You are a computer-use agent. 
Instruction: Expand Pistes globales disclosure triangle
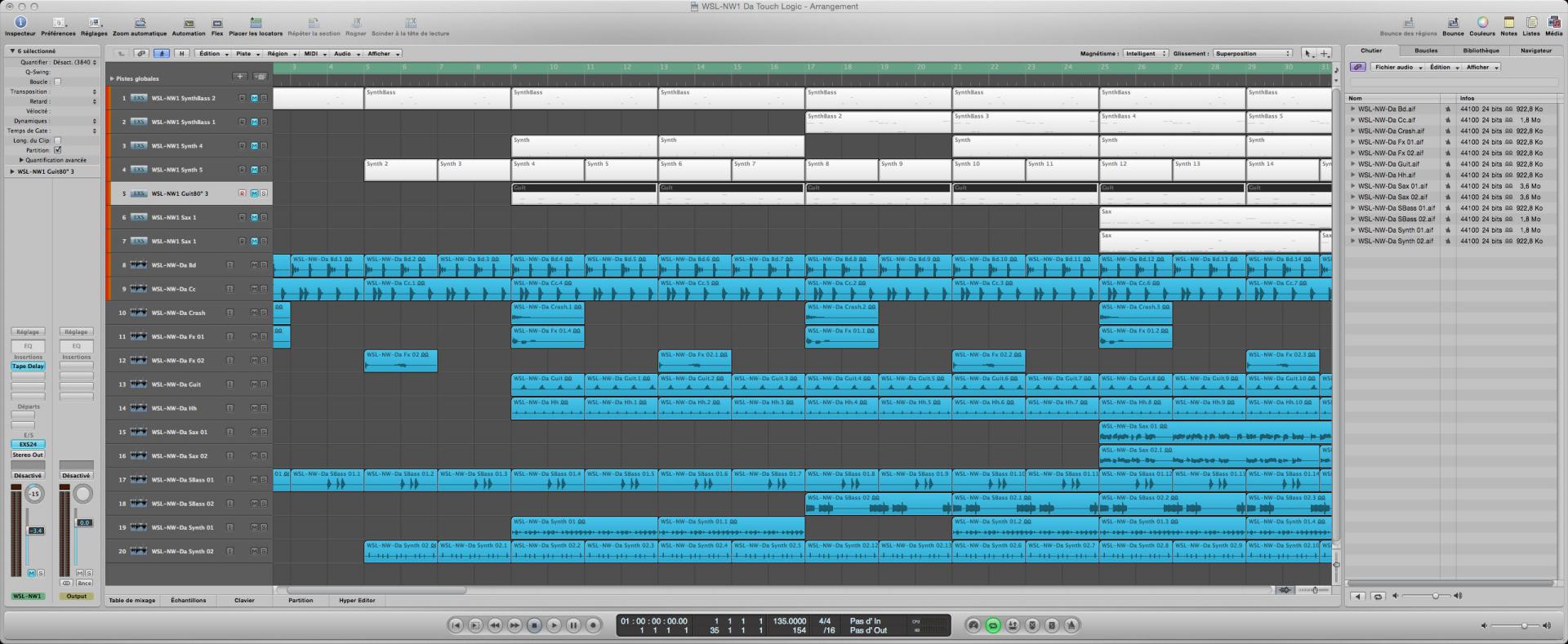pos(113,79)
